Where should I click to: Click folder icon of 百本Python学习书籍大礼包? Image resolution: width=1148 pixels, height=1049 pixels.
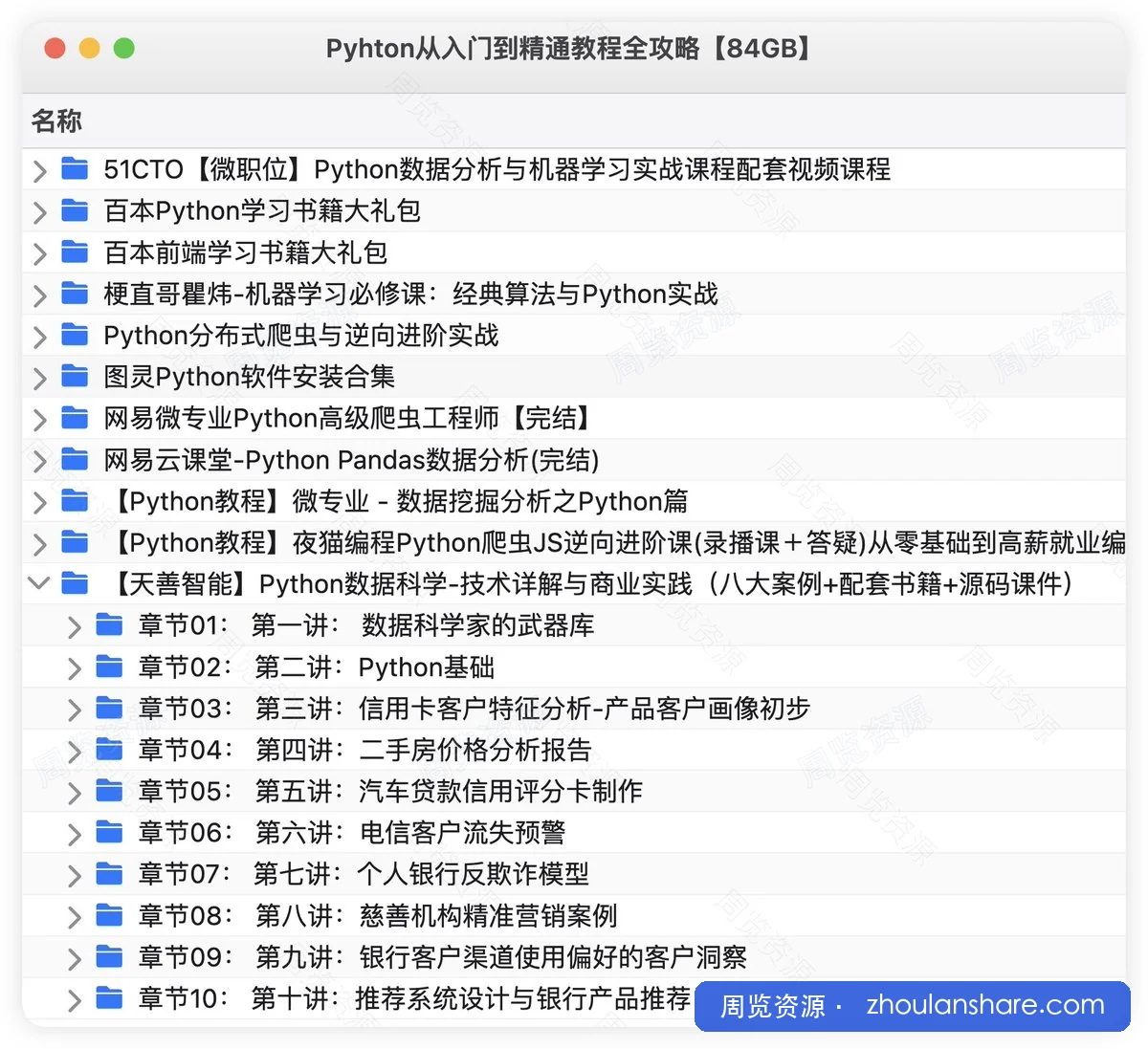click(75, 210)
